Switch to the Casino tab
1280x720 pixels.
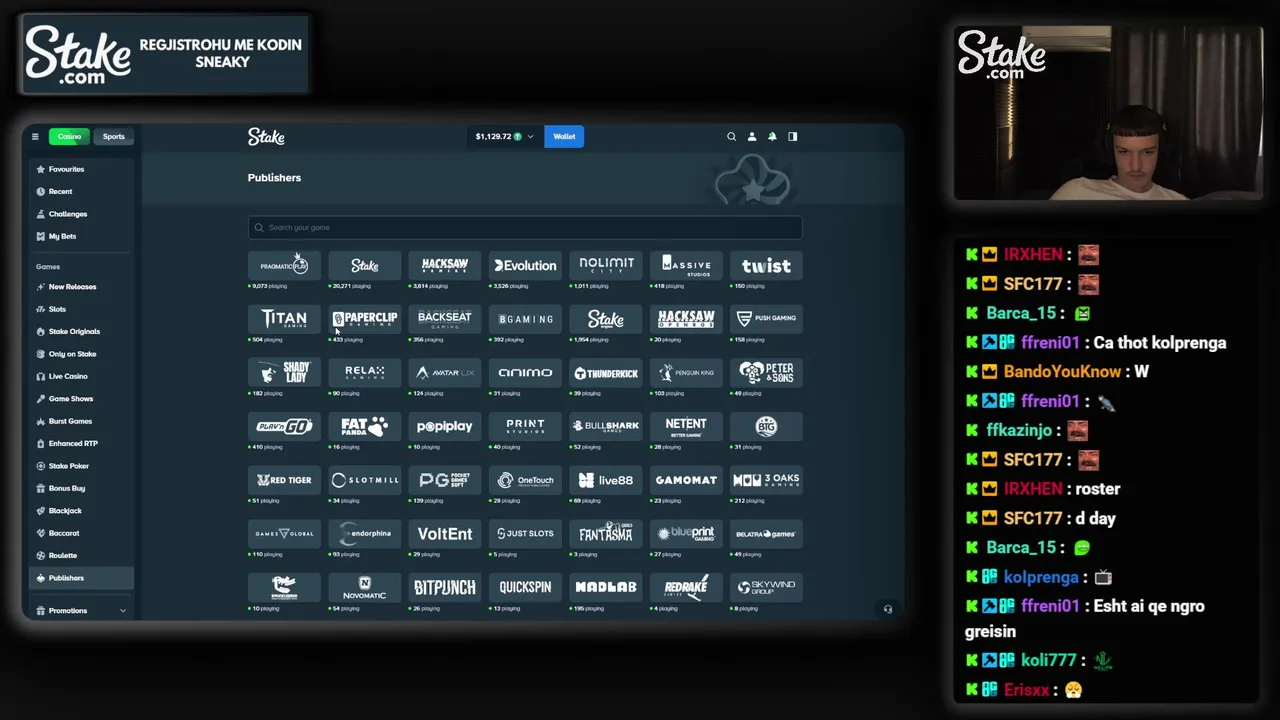tap(69, 136)
